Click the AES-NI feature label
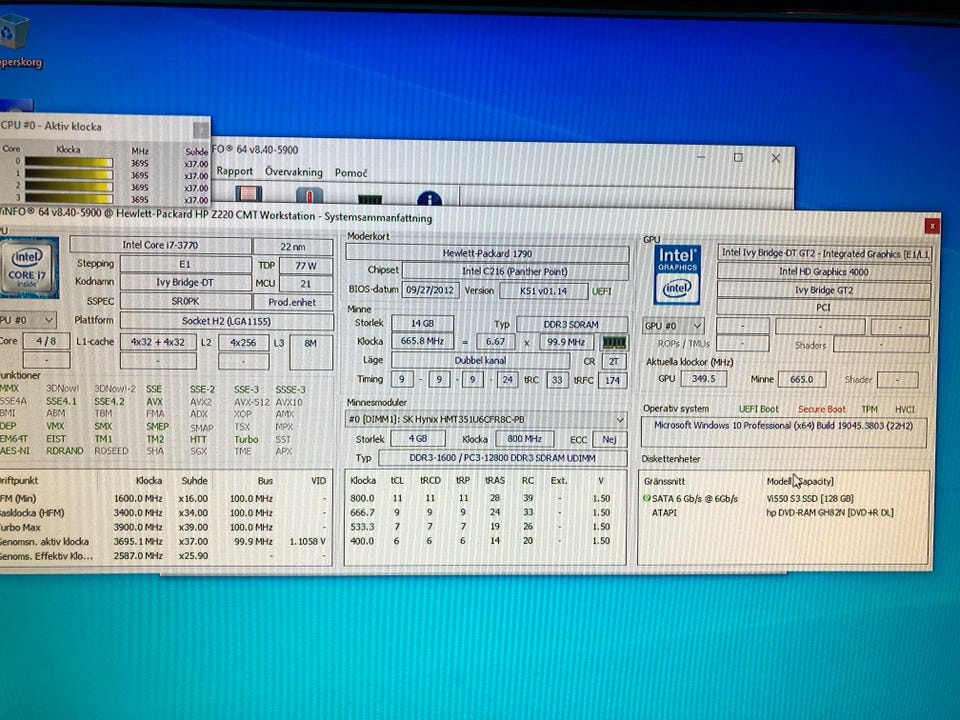 point(13,451)
